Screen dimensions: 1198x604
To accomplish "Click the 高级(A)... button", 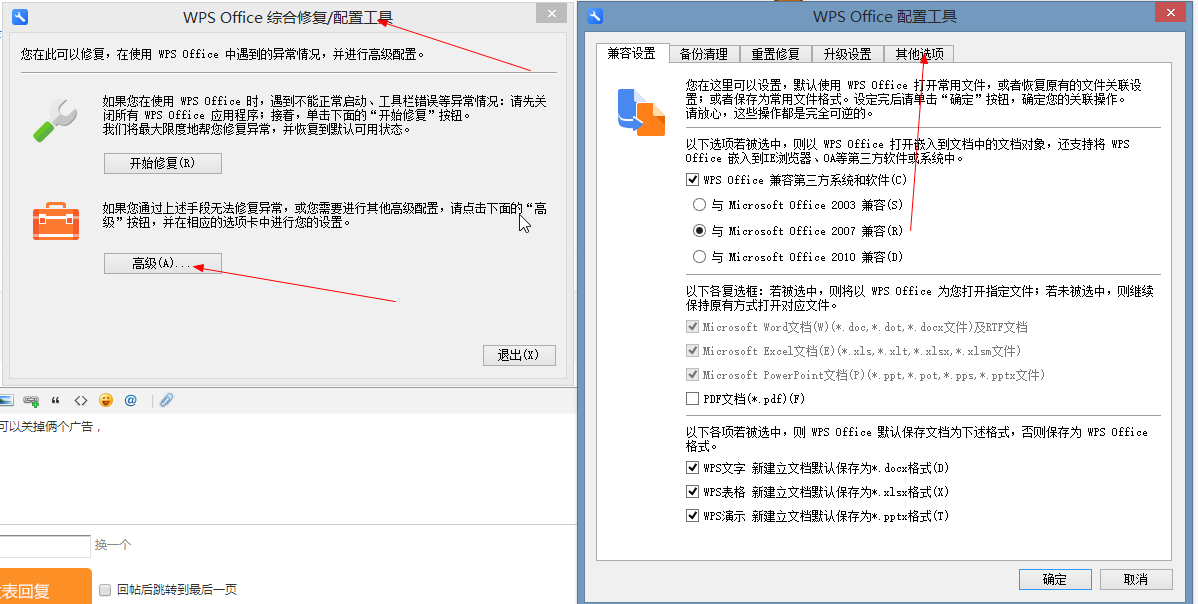I will (x=163, y=263).
